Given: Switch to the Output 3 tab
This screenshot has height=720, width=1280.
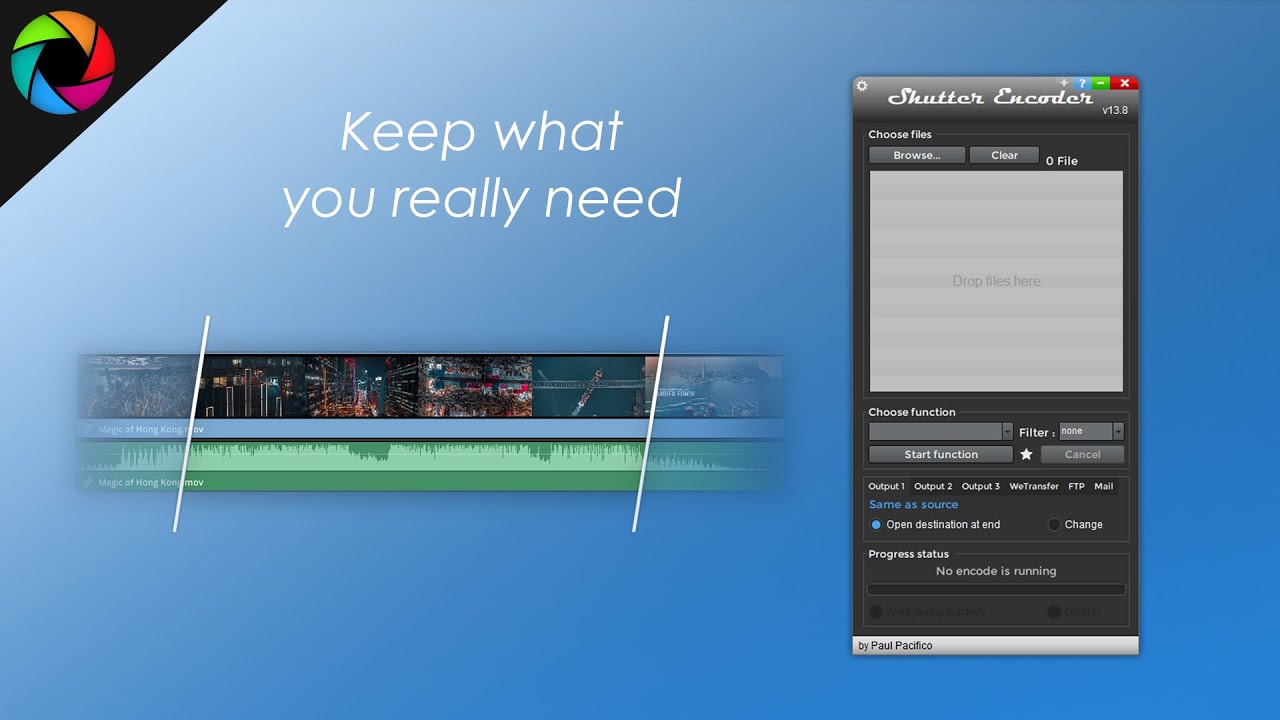Looking at the screenshot, I should pos(980,486).
